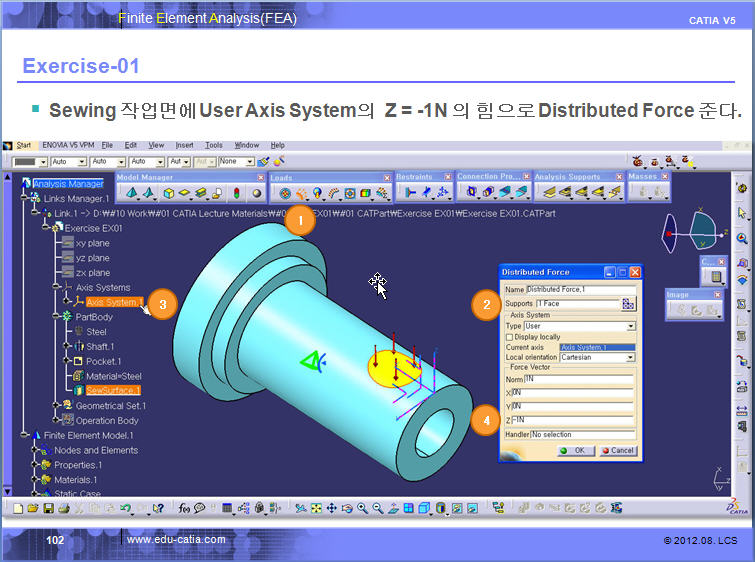Click Current axis field showing Axis System.1

tap(598, 347)
